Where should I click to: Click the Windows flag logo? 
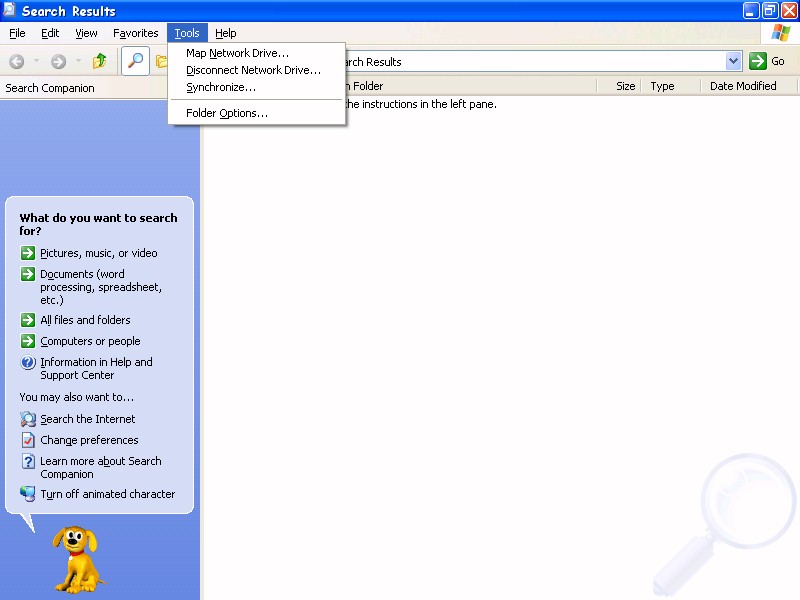tap(781, 33)
